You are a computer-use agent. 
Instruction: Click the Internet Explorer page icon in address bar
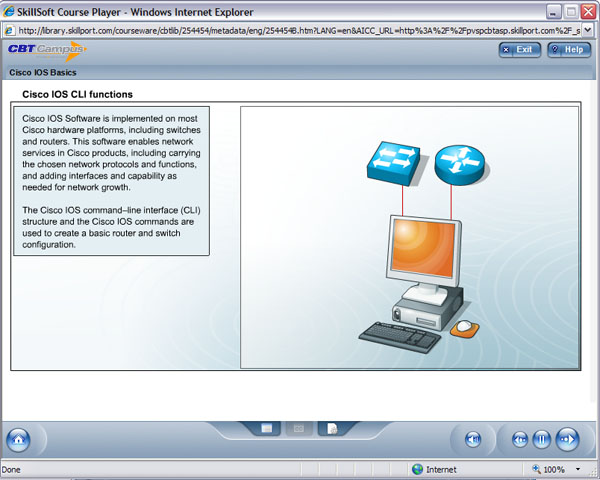click(x=9, y=31)
